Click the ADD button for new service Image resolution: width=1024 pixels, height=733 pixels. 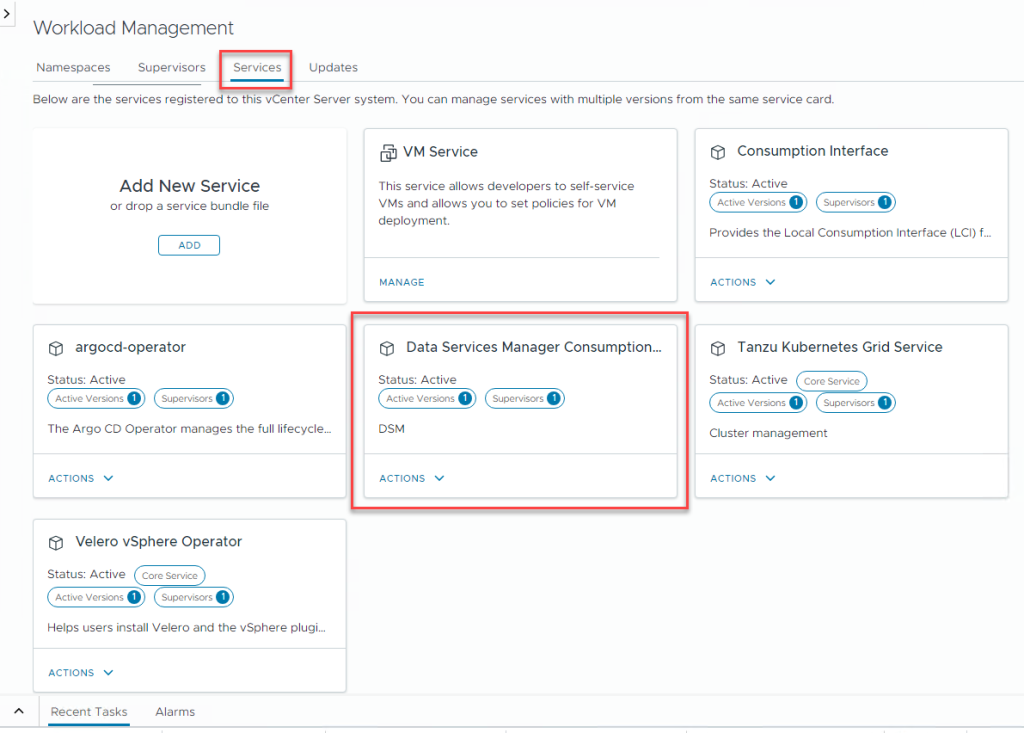[x=189, y=245]
